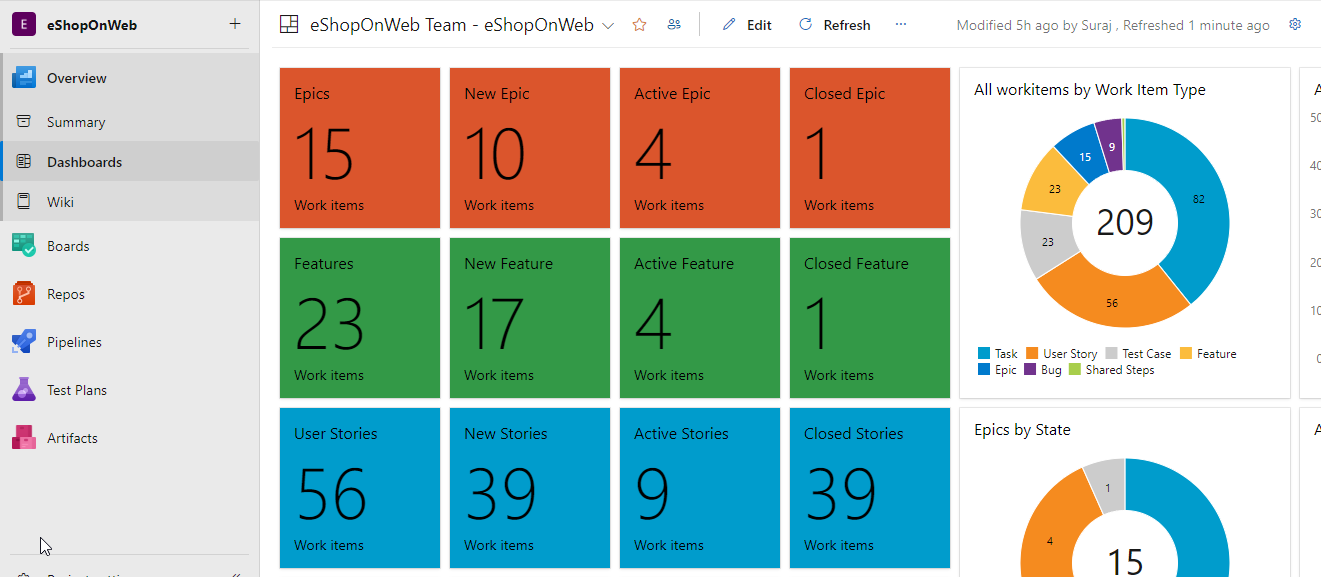Click the Task legend color swatch
Image resolution: width=1321 pixels, height=577 pixels.
tap(984, 354)
